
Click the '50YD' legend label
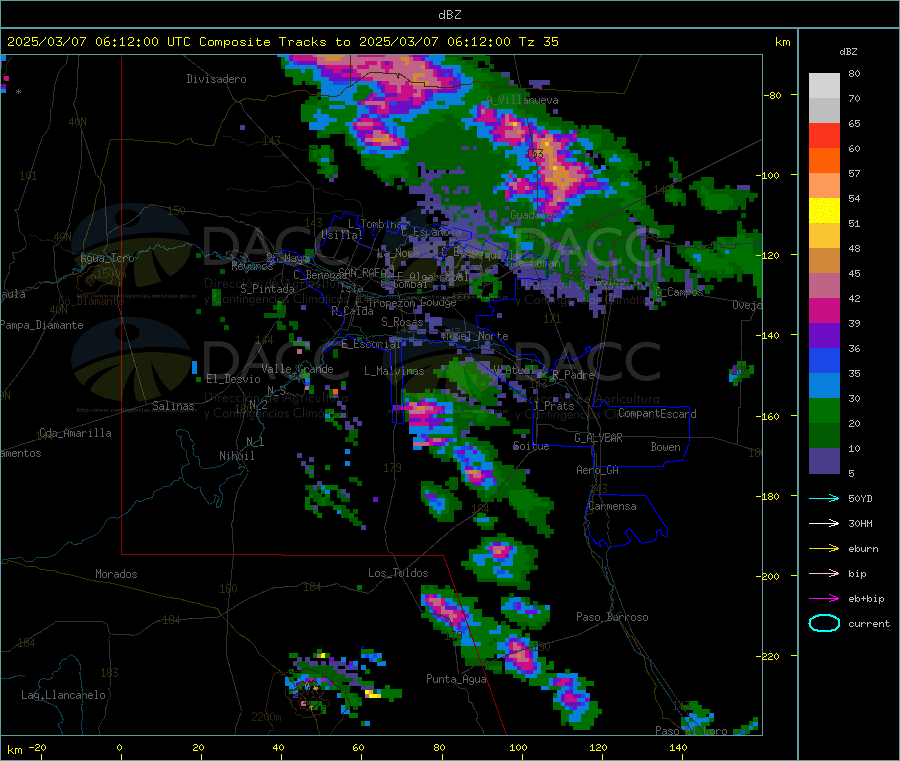(860, 498)
